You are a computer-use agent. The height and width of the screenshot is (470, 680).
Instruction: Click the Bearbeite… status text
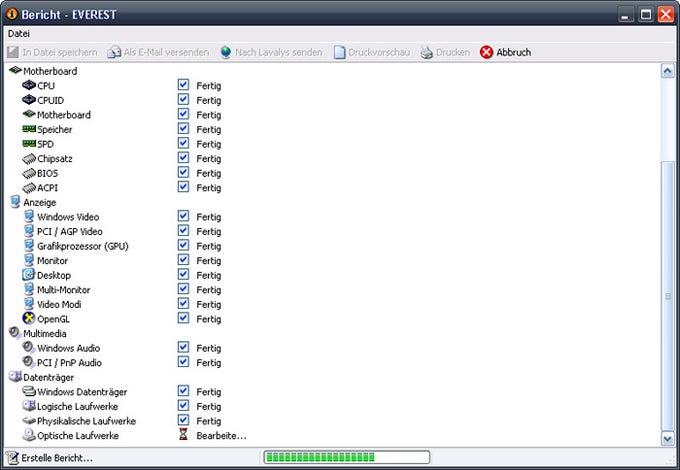click(x=221, y=436)
